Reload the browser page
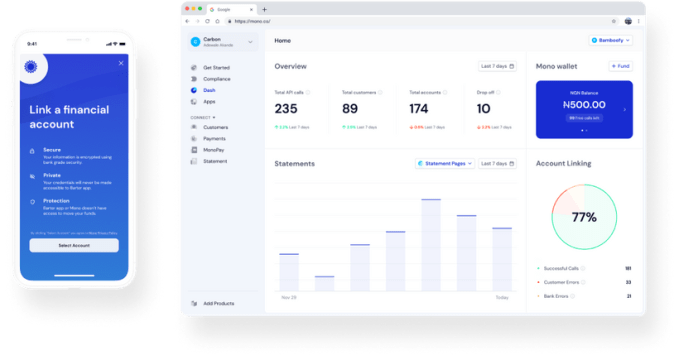This screenshot has height=360, width=679. point(207,21)
